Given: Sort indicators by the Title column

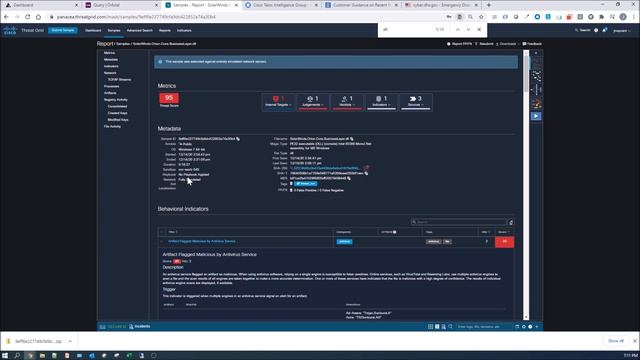Looking at the screenshot, I should pyautogui.click(x=173, y=232).
